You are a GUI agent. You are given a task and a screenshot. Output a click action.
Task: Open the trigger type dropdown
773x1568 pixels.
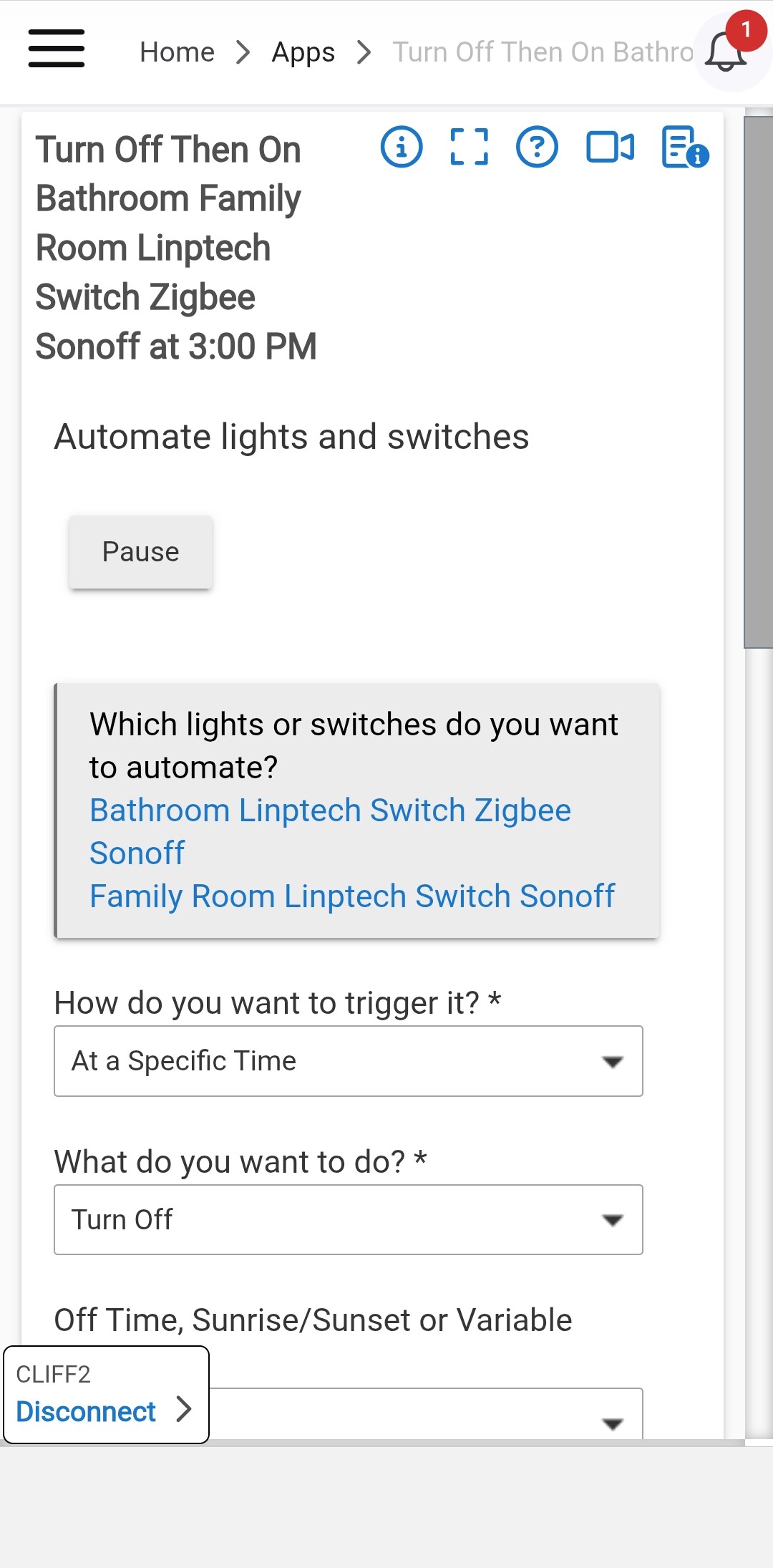click(x=348, y=1061)
